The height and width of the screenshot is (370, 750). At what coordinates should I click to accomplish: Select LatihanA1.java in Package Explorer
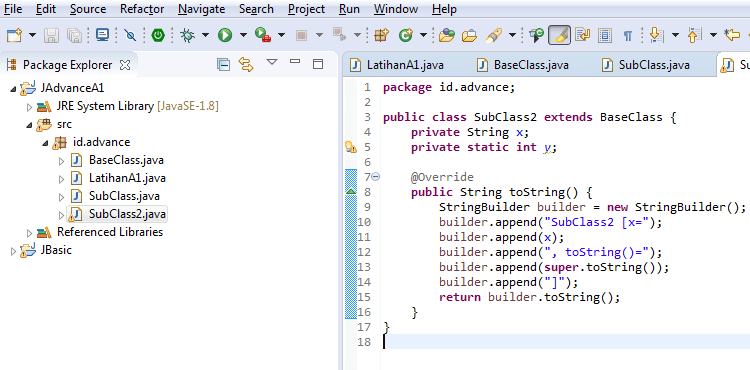point(119,178)
